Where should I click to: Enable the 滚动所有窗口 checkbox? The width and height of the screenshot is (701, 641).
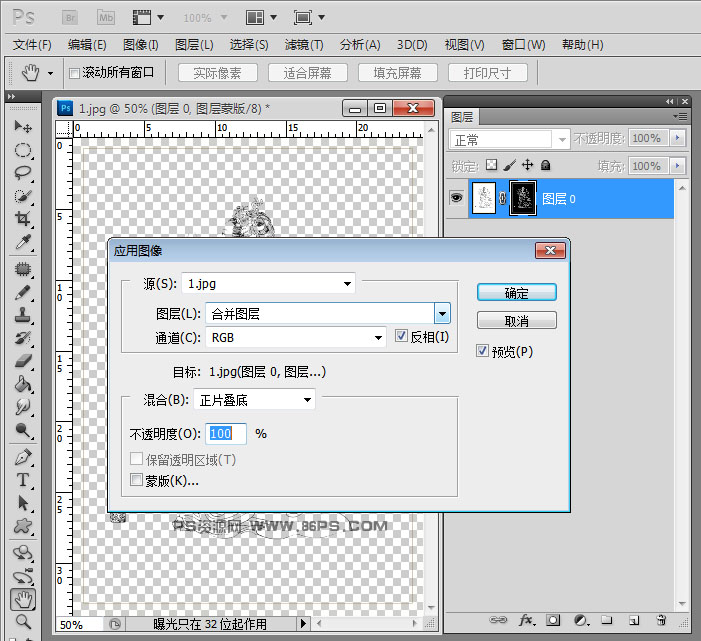point(75,73)
